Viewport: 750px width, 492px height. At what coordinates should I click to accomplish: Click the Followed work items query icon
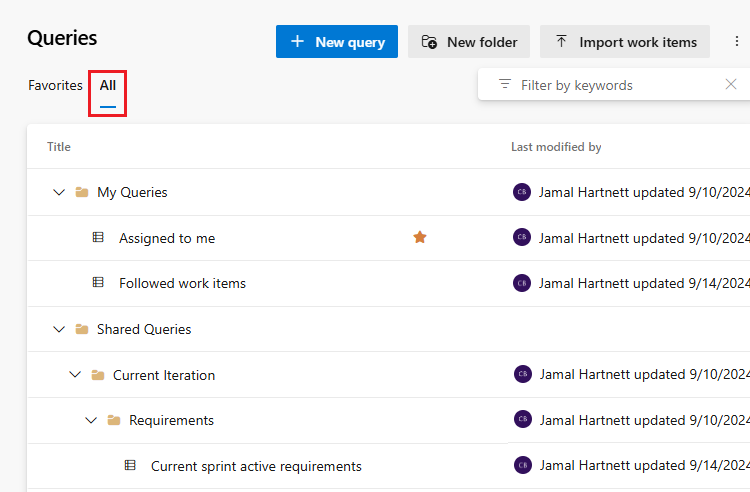[x=98, y=283]
